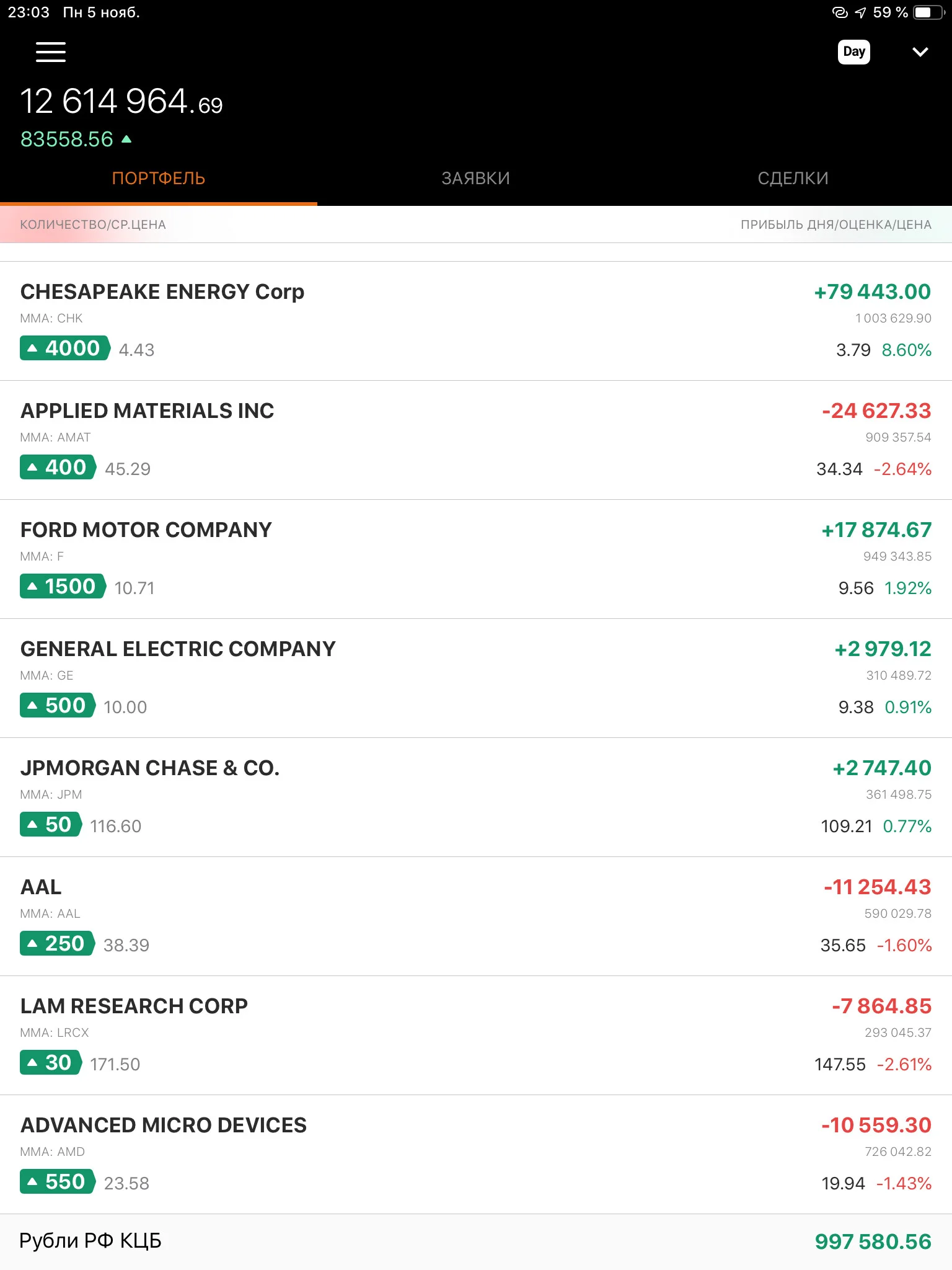952x1270 pixels.
Task: Tap the daily gain 83558.56 value
Action: (x=67, y=139)
